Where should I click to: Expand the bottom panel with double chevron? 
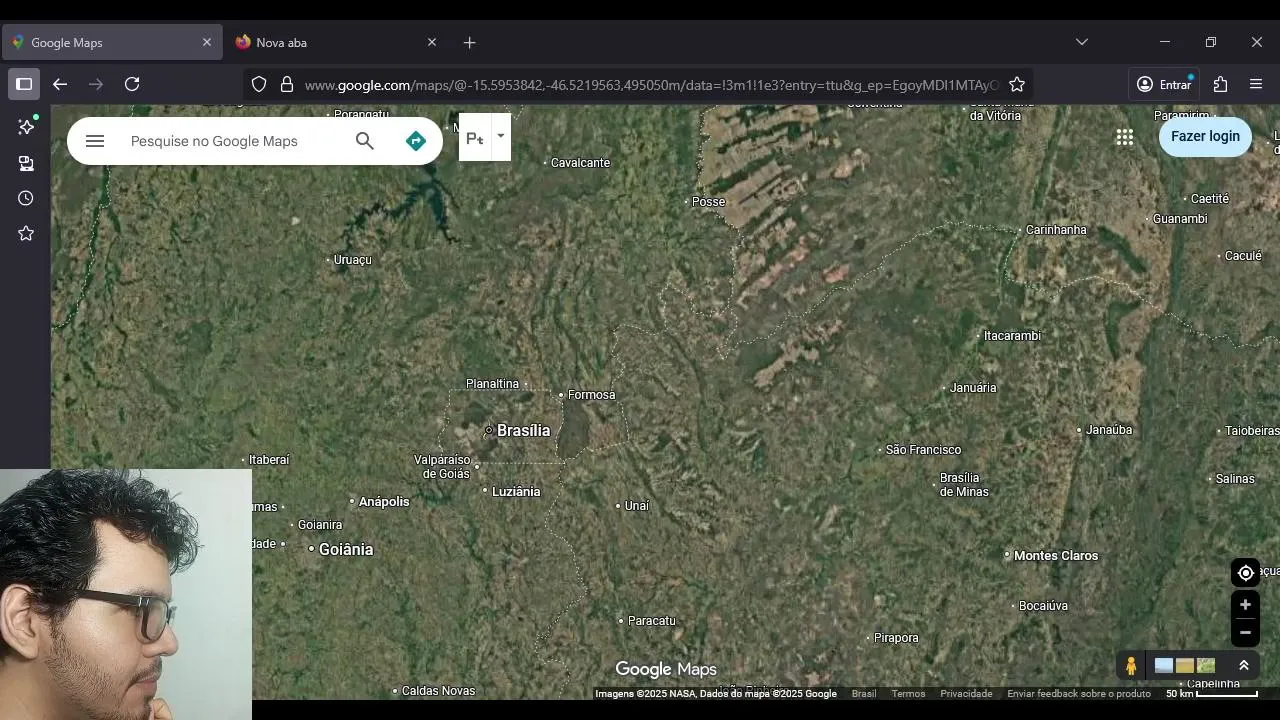pyautogui.click(x=1244, y=666)
